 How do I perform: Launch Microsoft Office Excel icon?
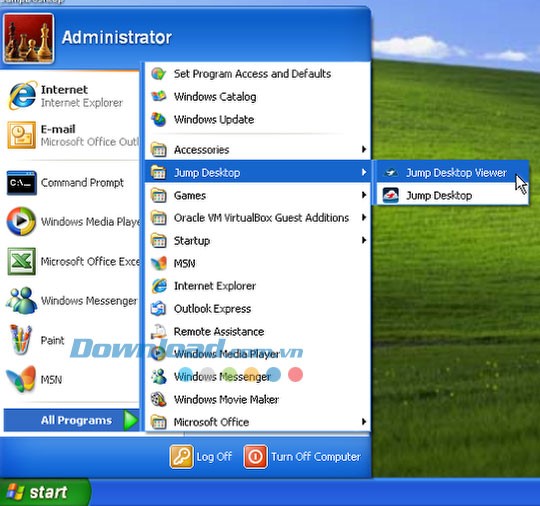[22, 261]
